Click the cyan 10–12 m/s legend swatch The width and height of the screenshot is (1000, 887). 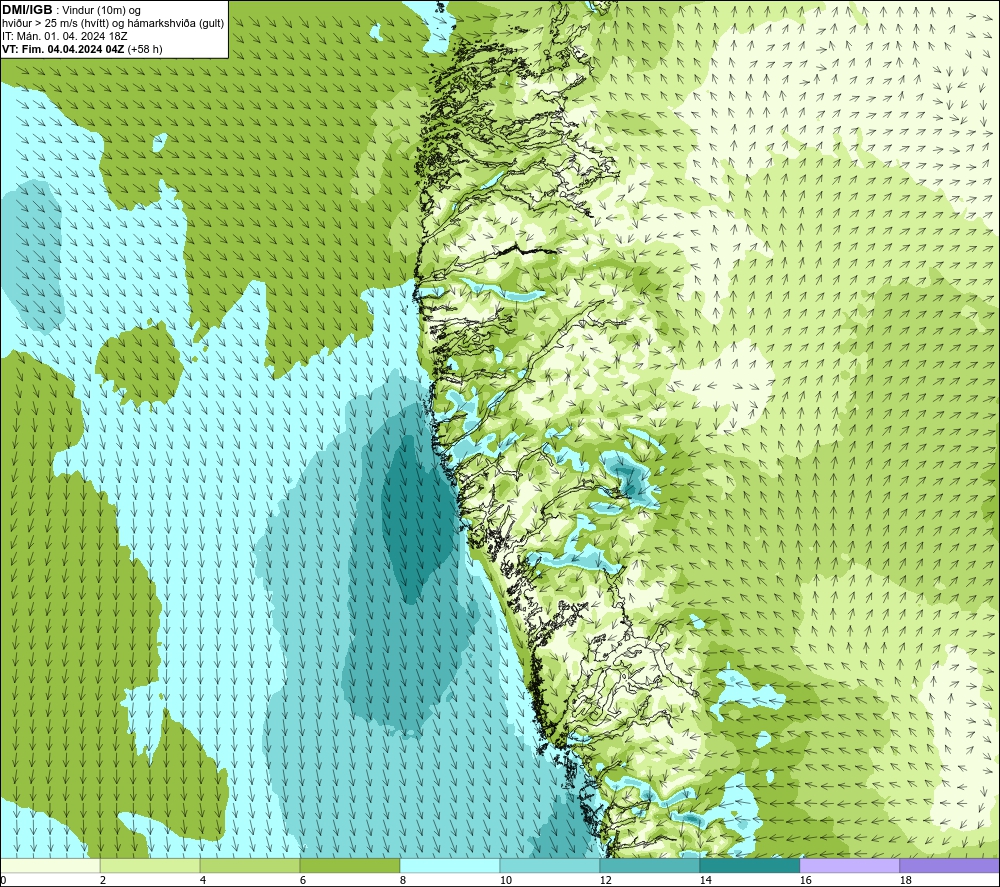point(550,866)
